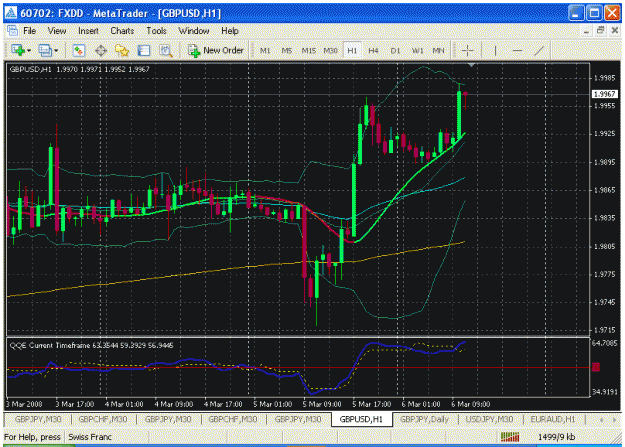Open the Charts menu

[x=122, y=31]
